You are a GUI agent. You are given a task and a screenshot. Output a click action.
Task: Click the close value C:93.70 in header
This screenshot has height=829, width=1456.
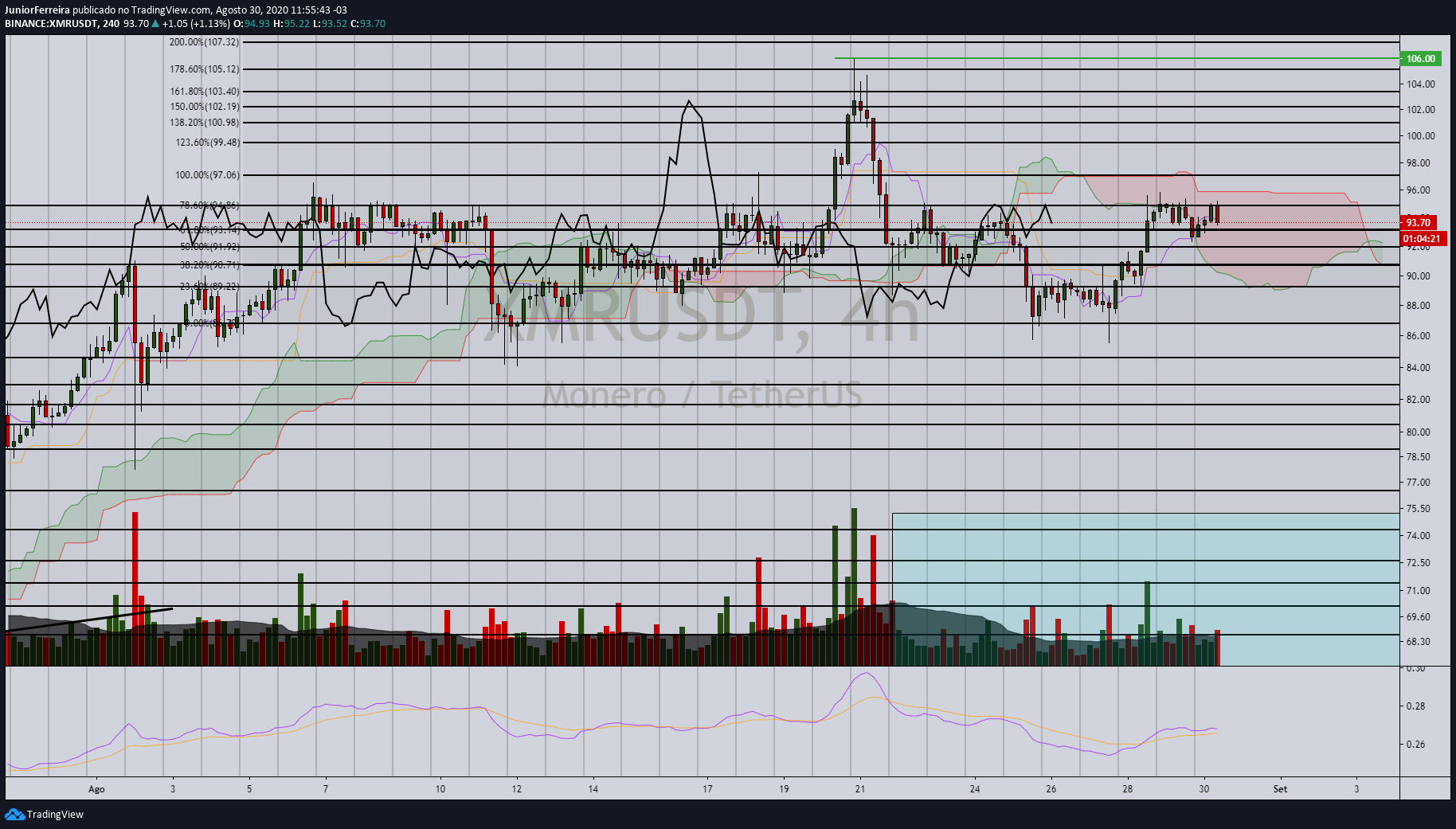tap(368, 23)
